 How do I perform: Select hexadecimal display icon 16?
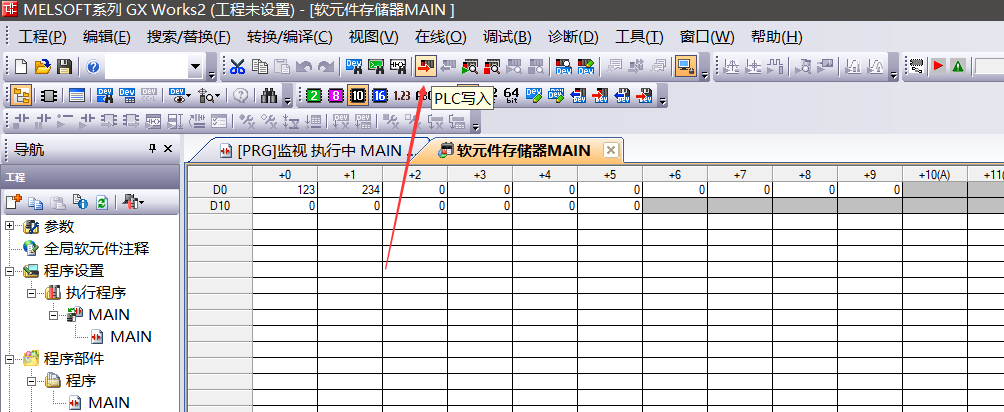[x=380, y=96]
